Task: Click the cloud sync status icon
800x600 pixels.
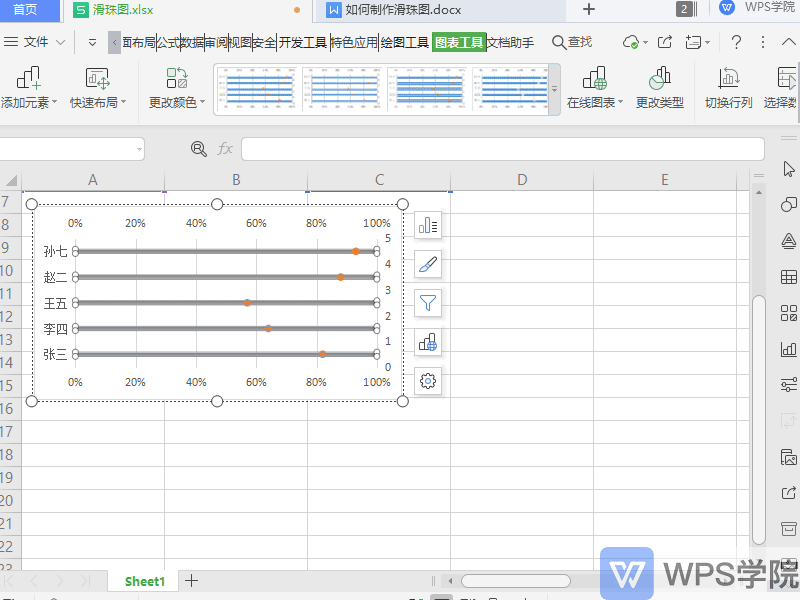Action: 632,42
